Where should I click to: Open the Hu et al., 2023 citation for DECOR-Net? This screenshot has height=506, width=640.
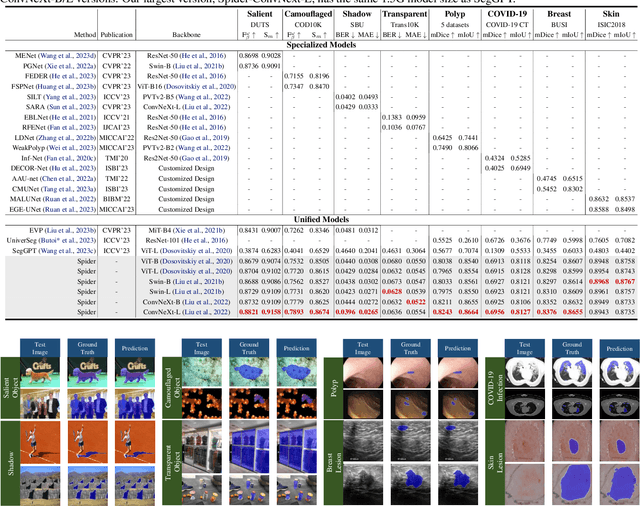coord(73,168)
